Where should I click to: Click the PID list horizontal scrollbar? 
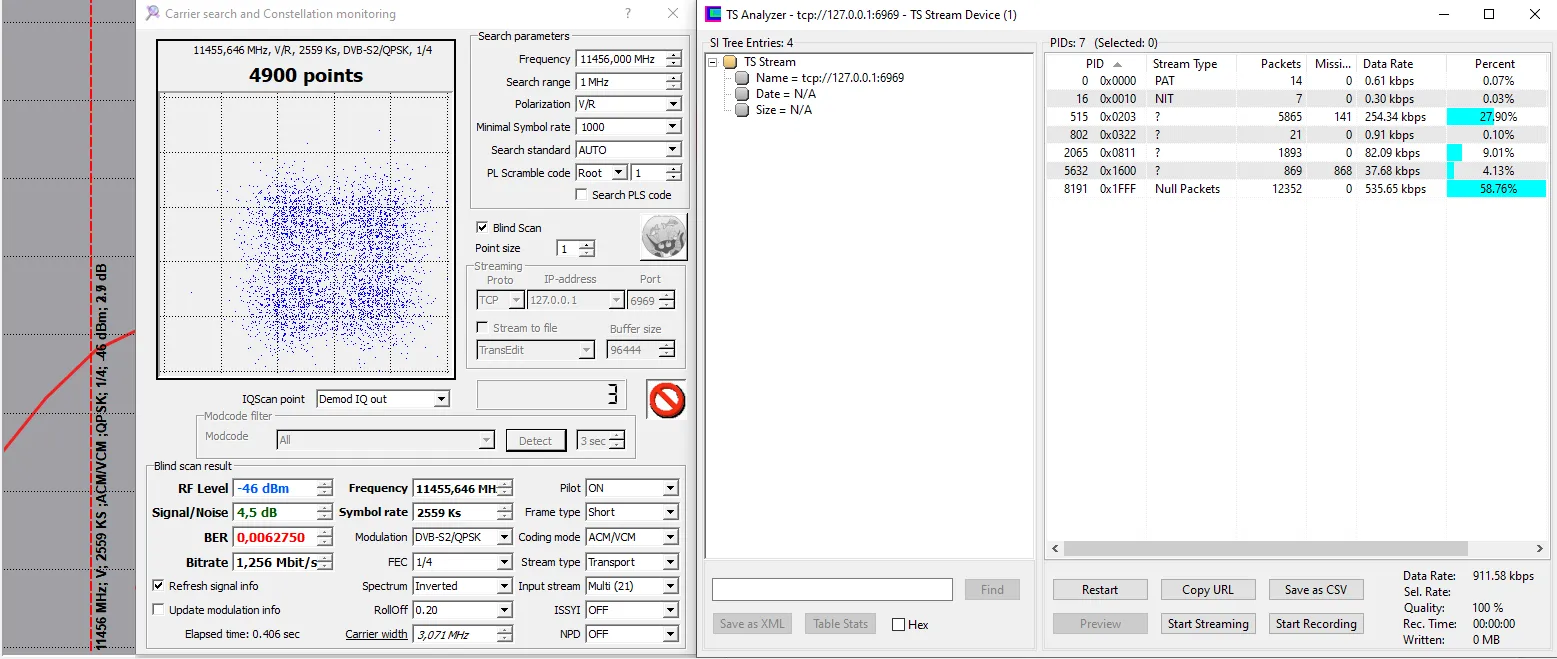coord(1265,549)
